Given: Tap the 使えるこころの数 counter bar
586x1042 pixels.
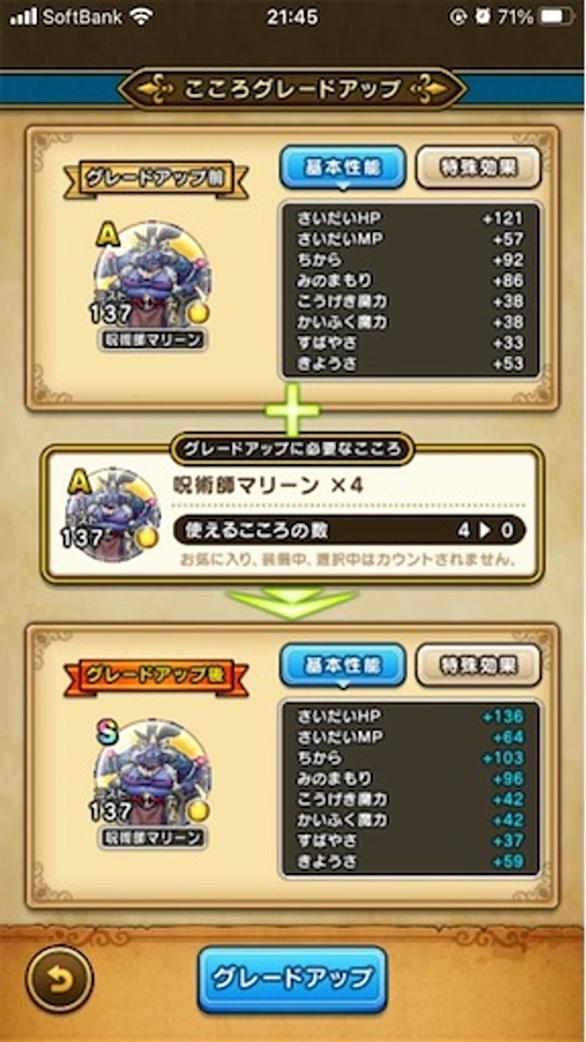Looking at the screenshot, I should coord(349,530).
